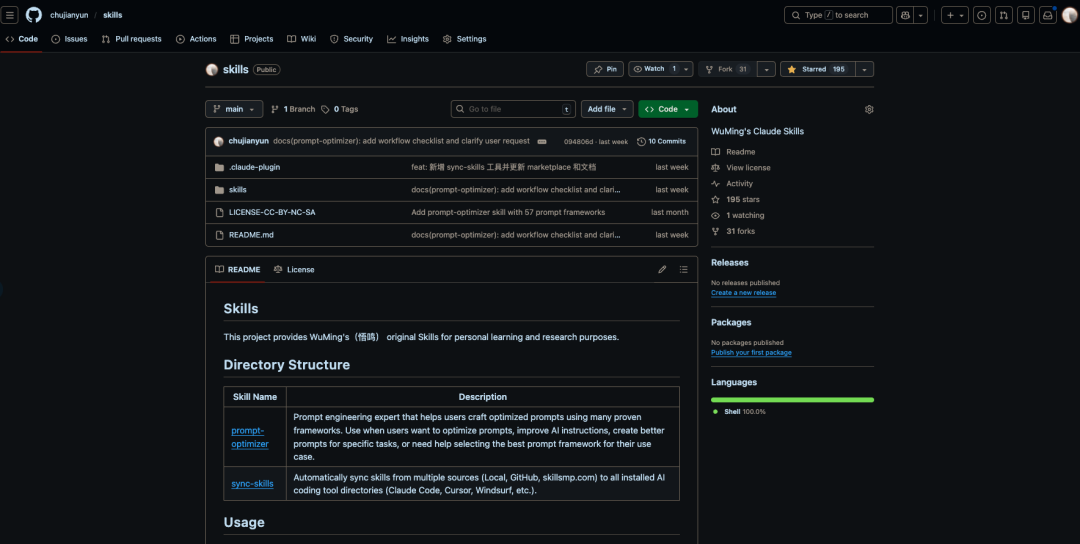The width and height of the screenshot is (1080, 544).
Task: Open Activity link in About sidebar
Action: pyautogui.click(x=732, y=184)
